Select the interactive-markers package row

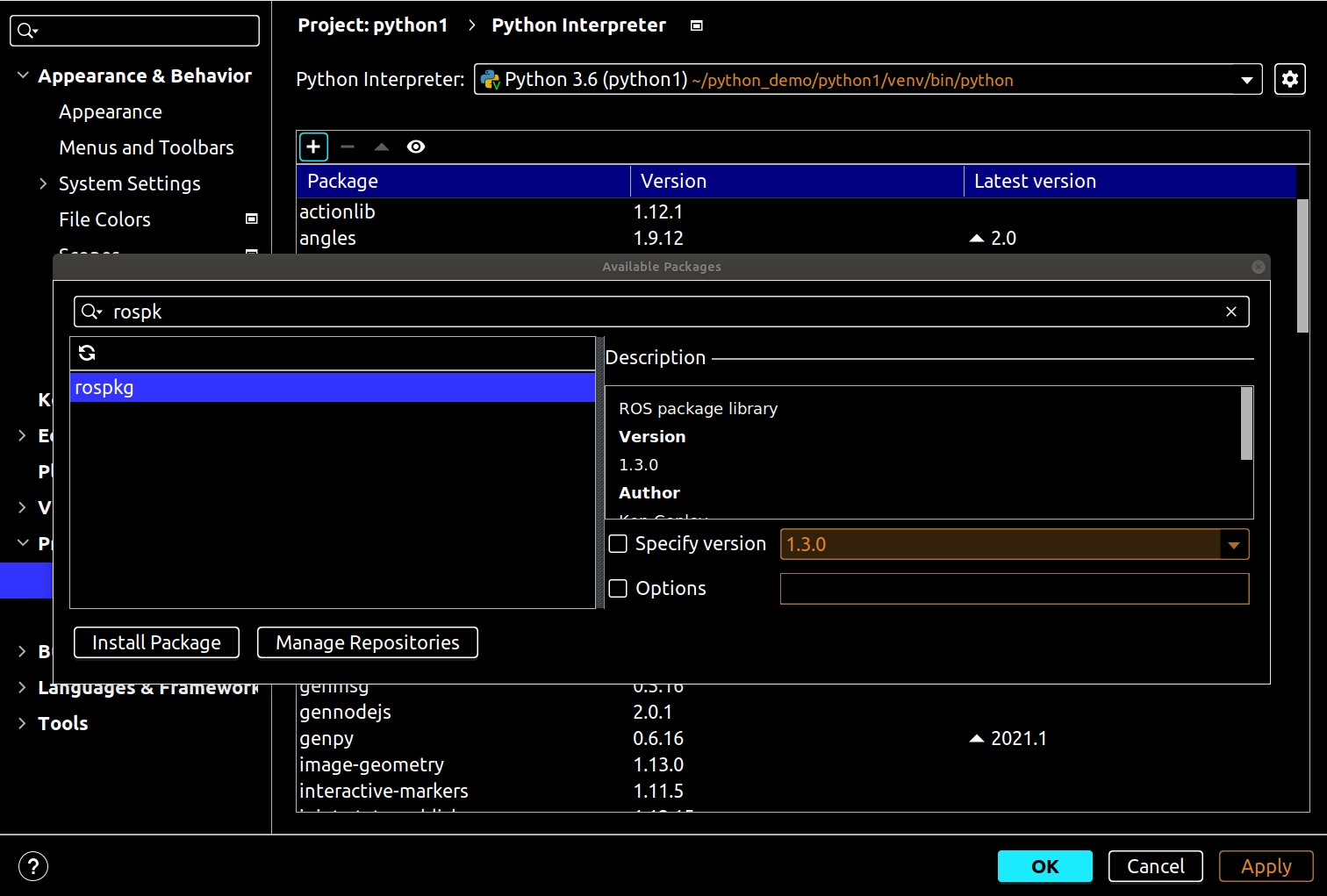[796, 791]
